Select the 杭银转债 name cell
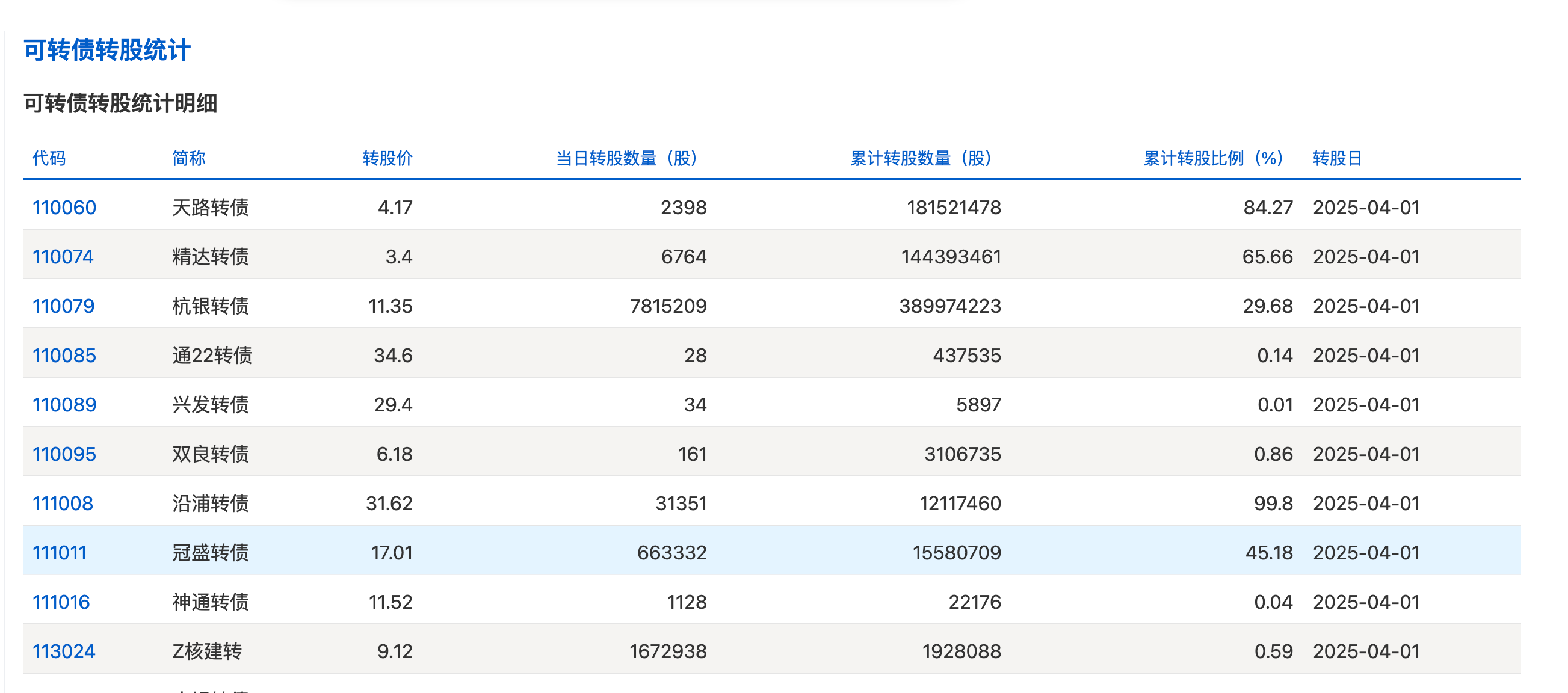 (210, 306)
